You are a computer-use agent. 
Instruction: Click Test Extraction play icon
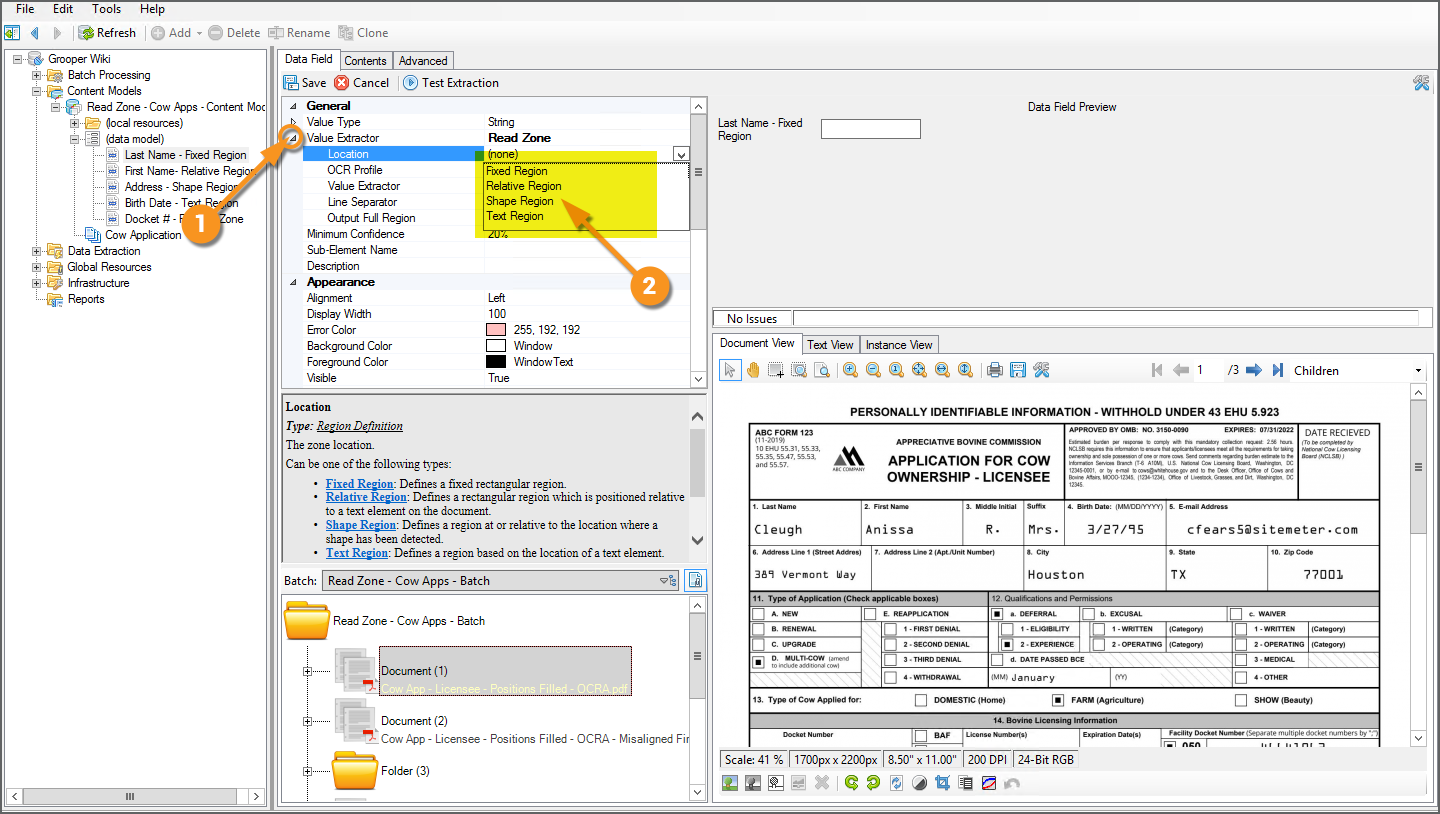tap(411, 83)
